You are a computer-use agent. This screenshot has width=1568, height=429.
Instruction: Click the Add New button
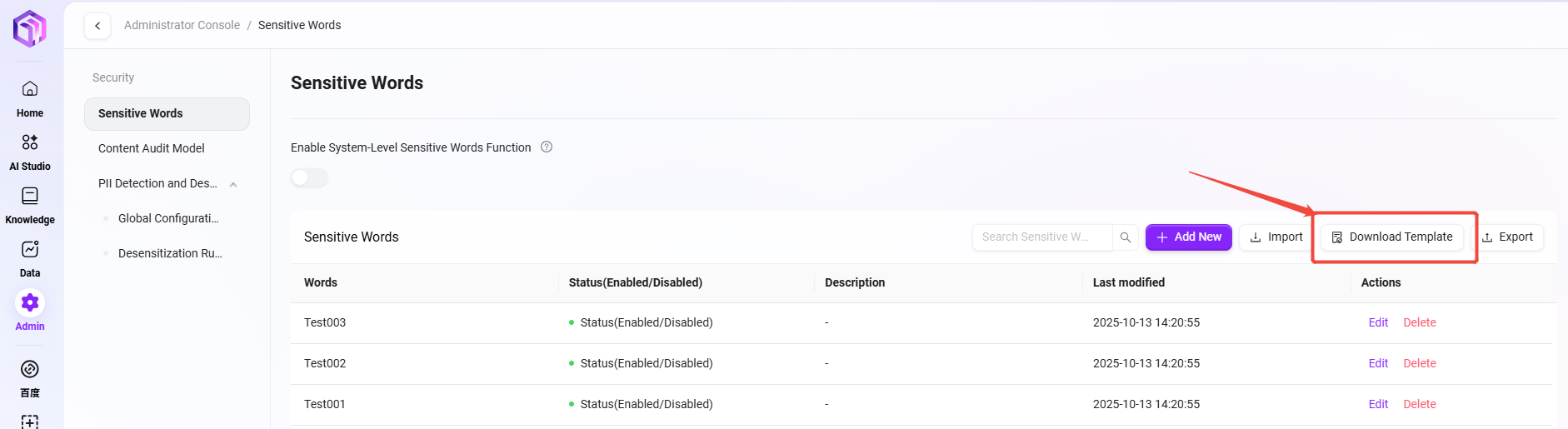pos(1188,237)
